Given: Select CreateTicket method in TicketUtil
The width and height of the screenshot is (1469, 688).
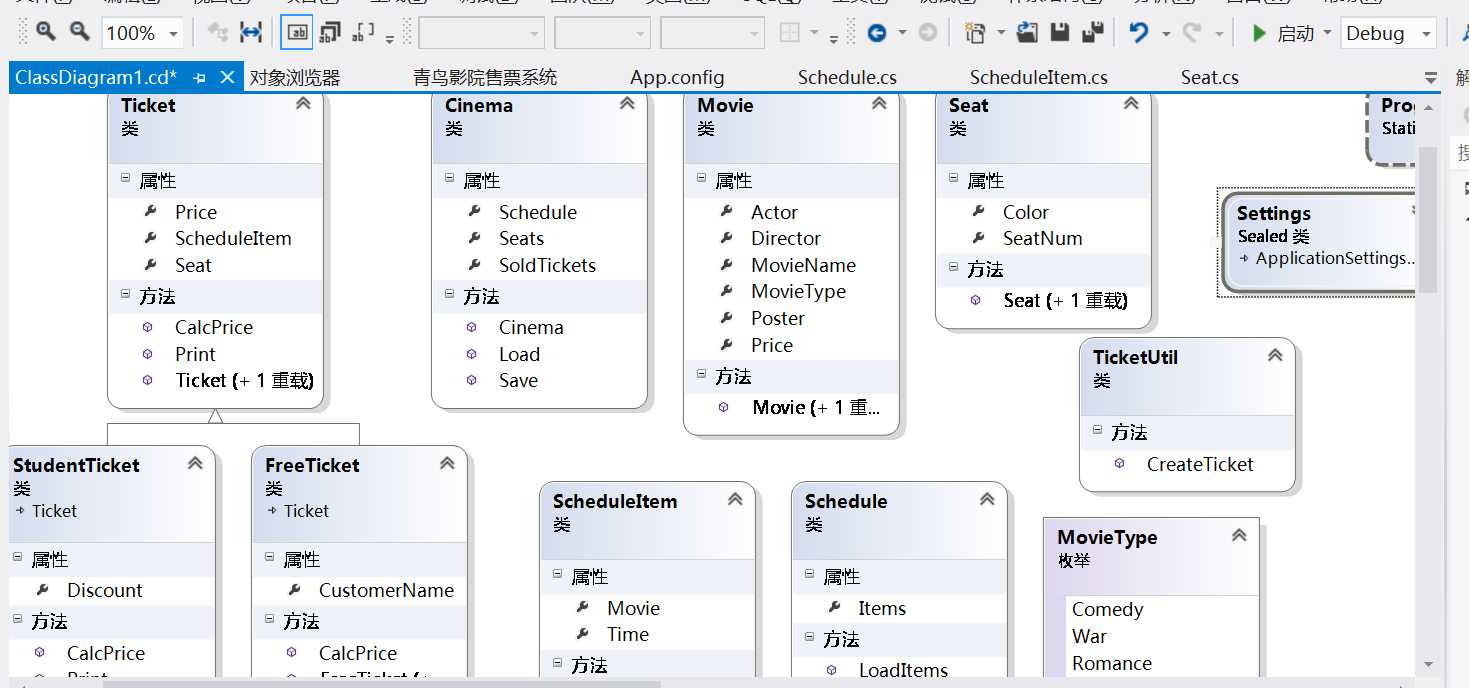Looking at the screenshot, I should pyautogui.click(x=1200, y=464).
